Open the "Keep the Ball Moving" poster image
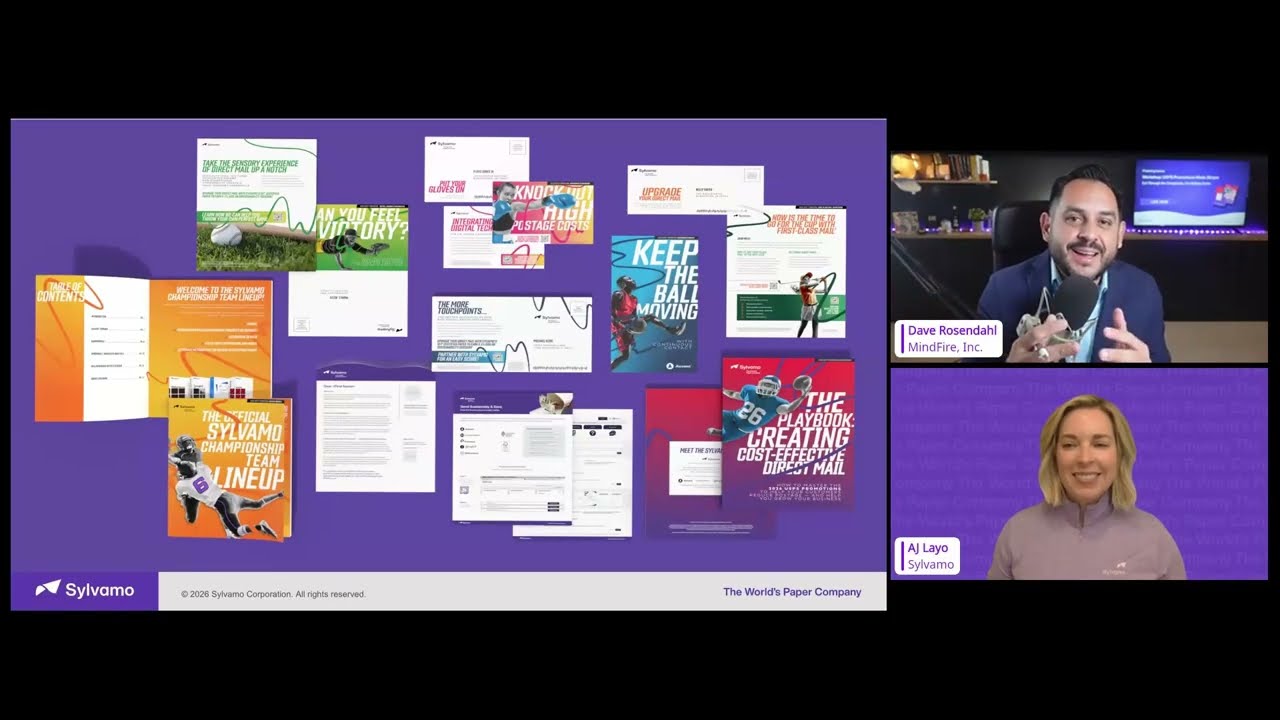This screenshot has width=1280, height=720. pyautogui.click(x=654, y=304)
